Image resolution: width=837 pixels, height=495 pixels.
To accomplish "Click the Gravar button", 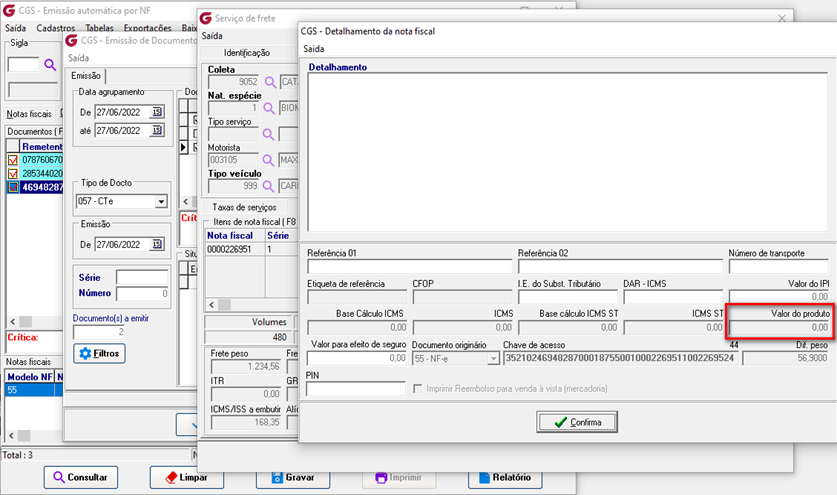I will tap(293, 477).
